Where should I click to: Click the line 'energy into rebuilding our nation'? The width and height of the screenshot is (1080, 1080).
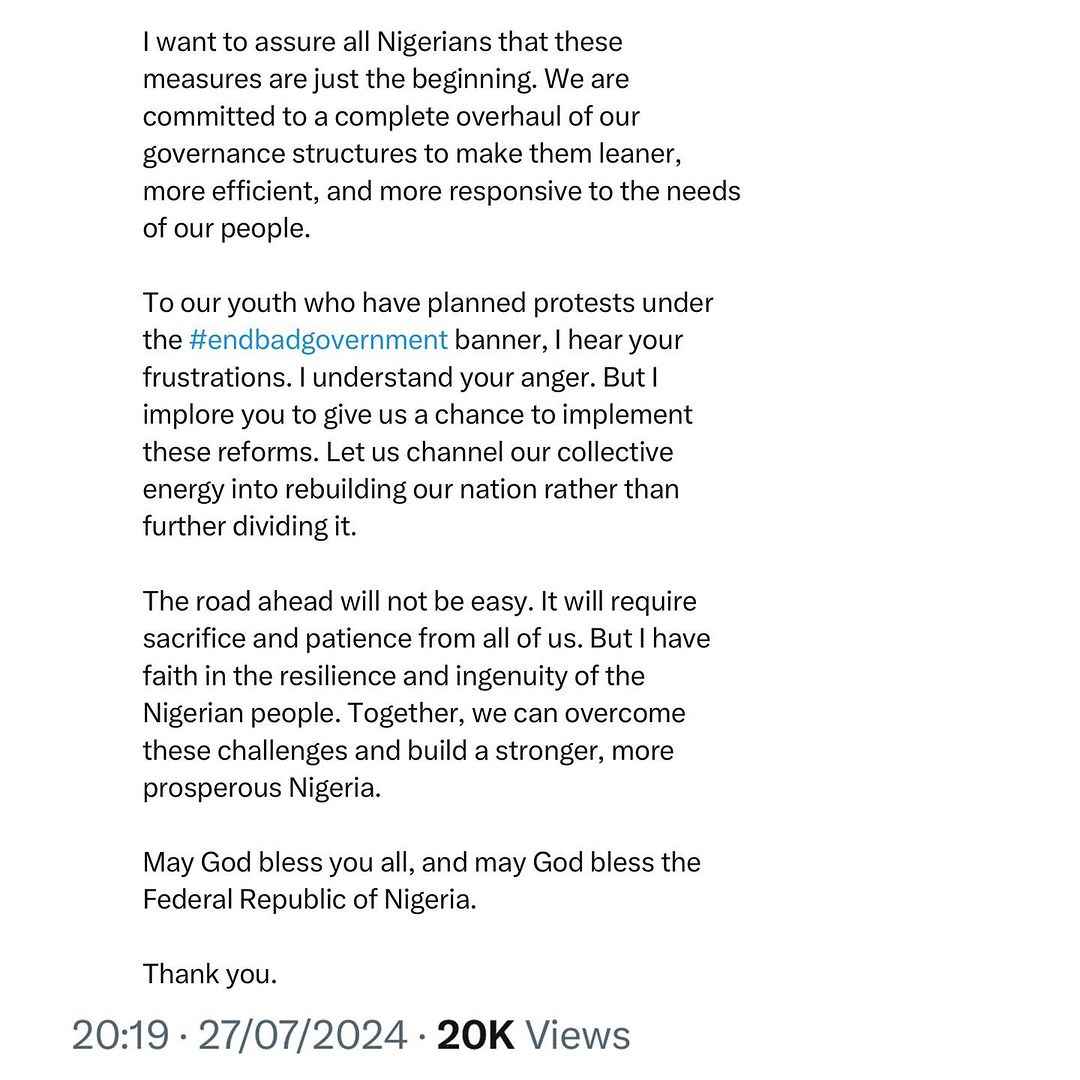[411, 490]
